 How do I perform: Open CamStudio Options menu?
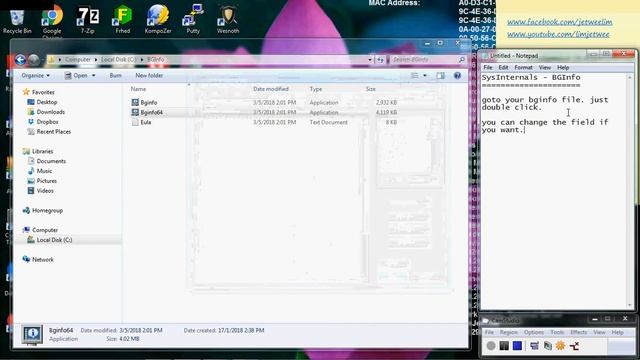(534, 332)
